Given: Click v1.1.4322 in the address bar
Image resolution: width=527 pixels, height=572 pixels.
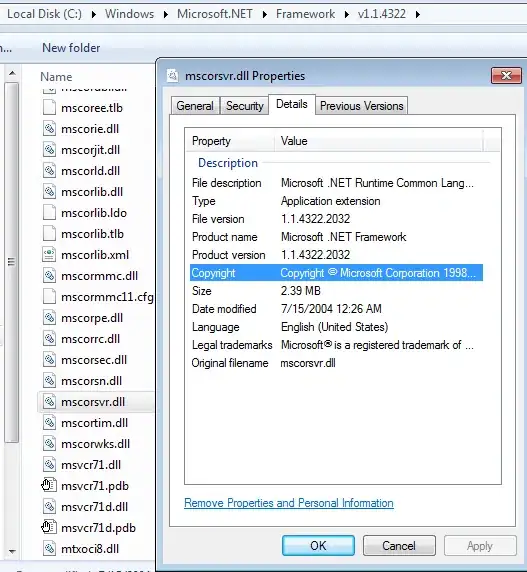Looking at the screenshot, I should (x=382, y=14).
